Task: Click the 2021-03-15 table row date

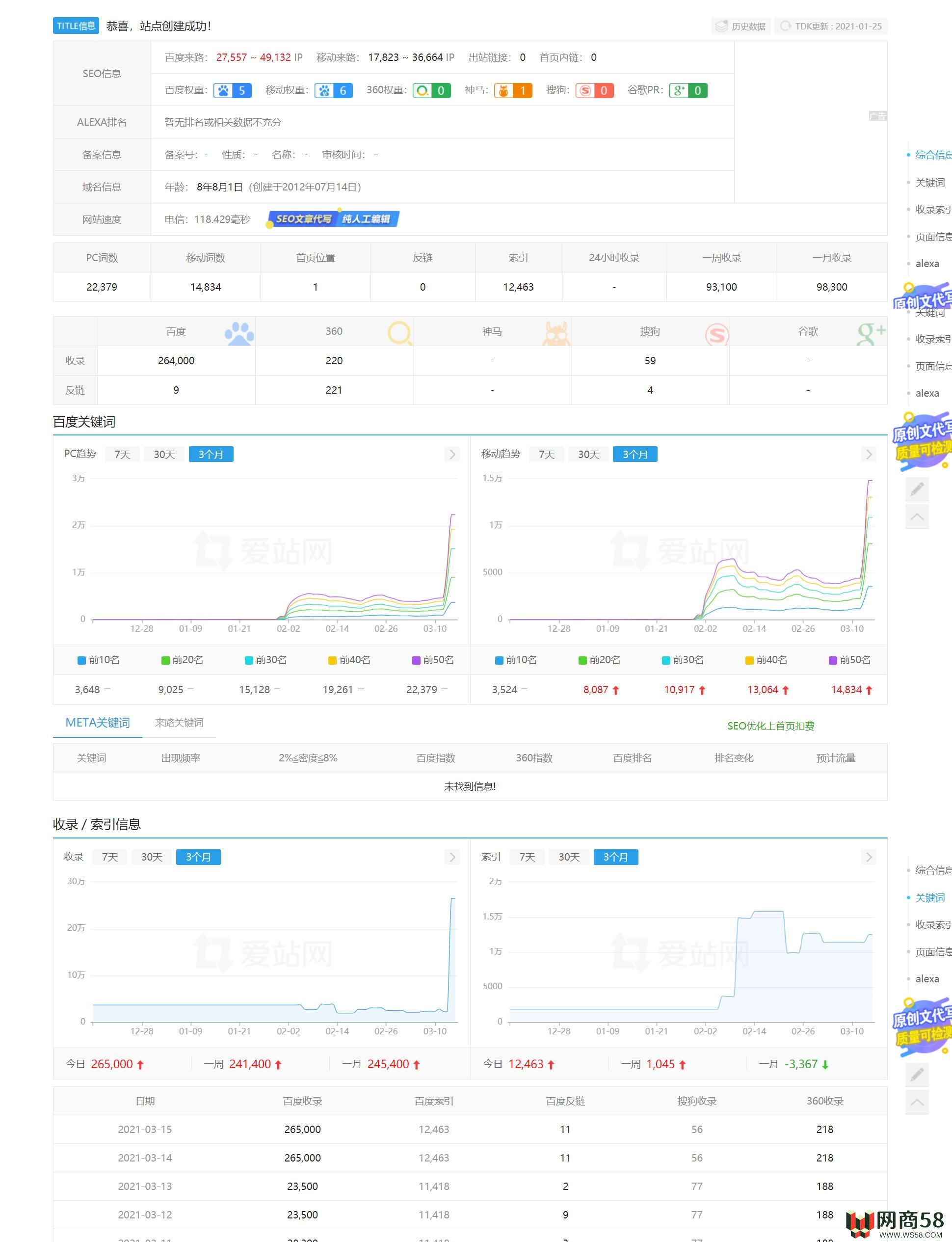Action: pos(145,1130)
